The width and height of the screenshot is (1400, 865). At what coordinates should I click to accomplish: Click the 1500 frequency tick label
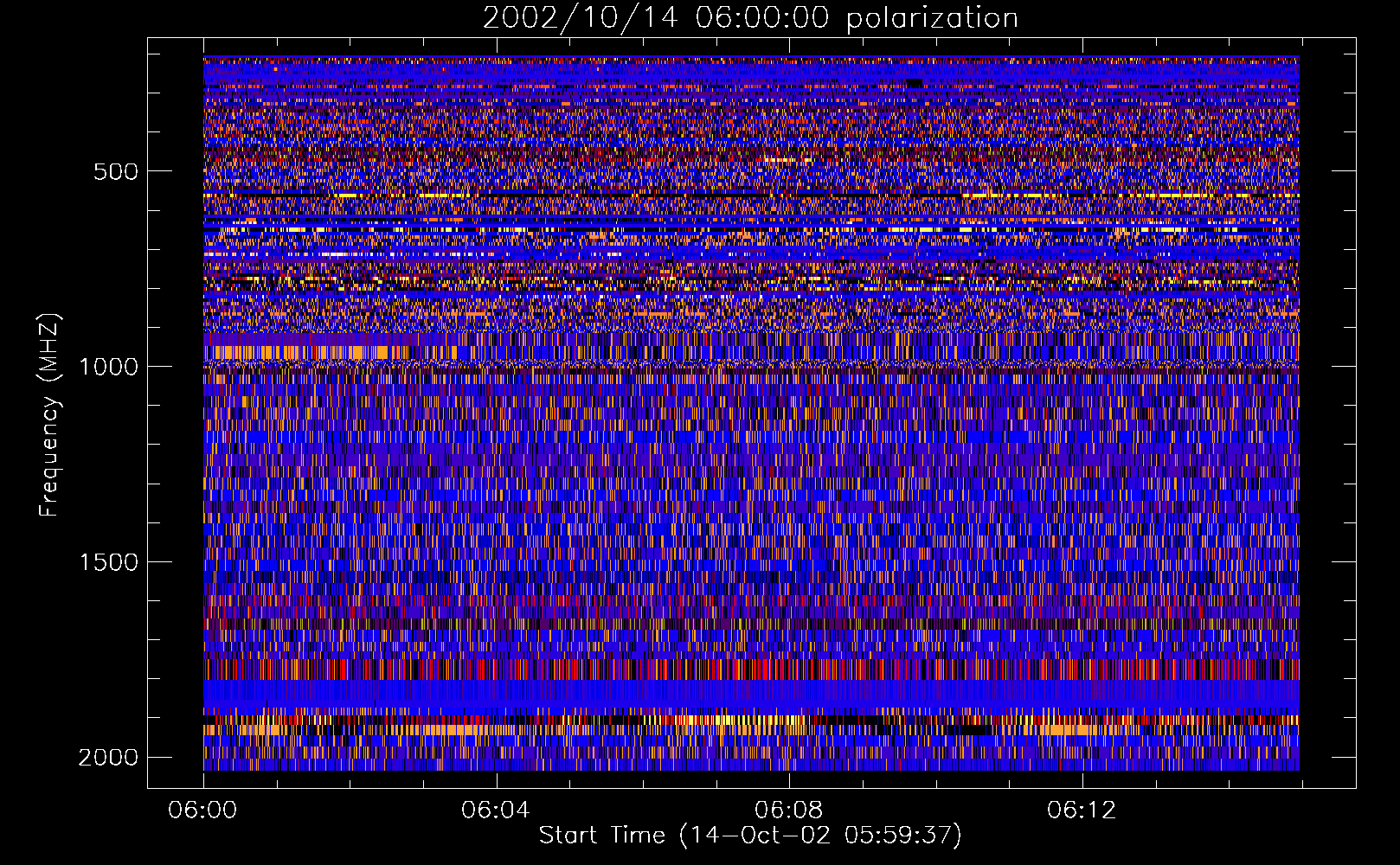tap(108, 562)
